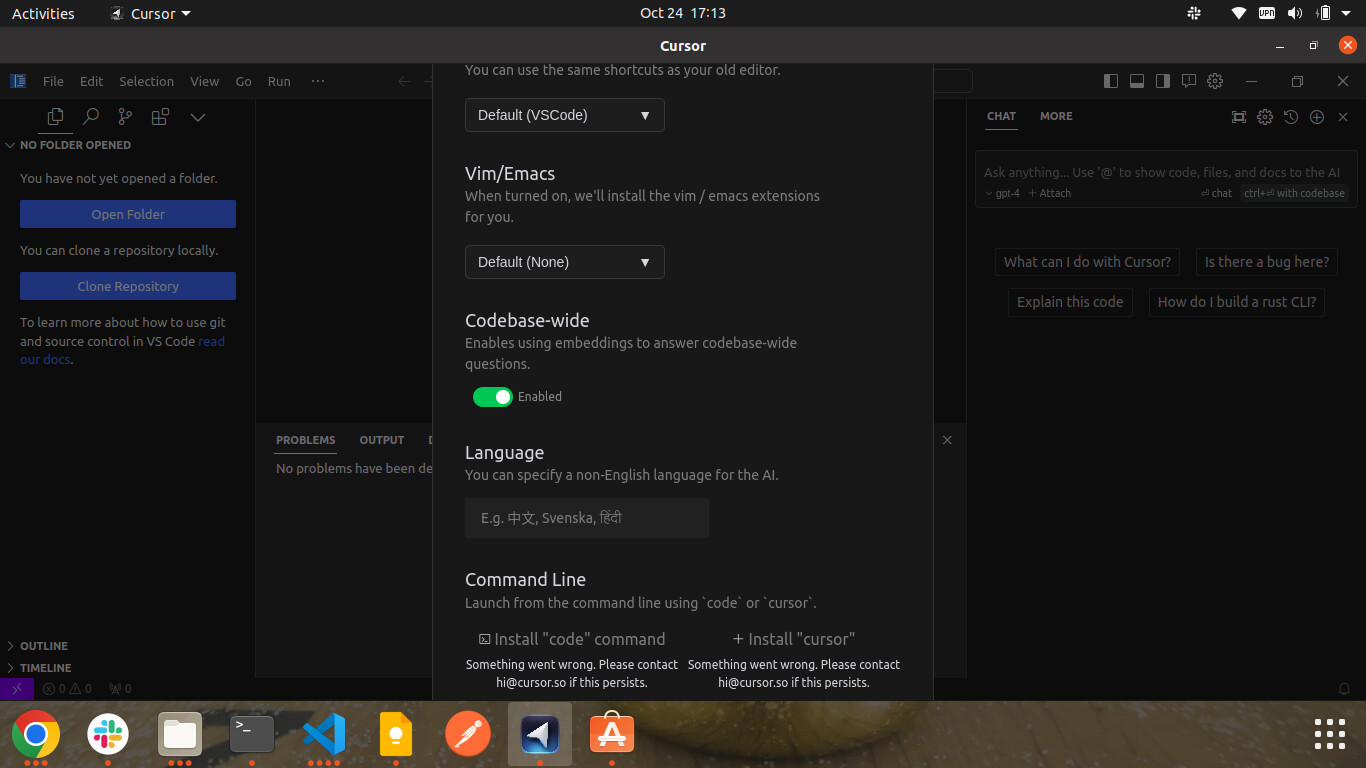Start a new chat with plus icon
The width and height of the screenshot is (1366, 768).
[x=1317, y=117]
